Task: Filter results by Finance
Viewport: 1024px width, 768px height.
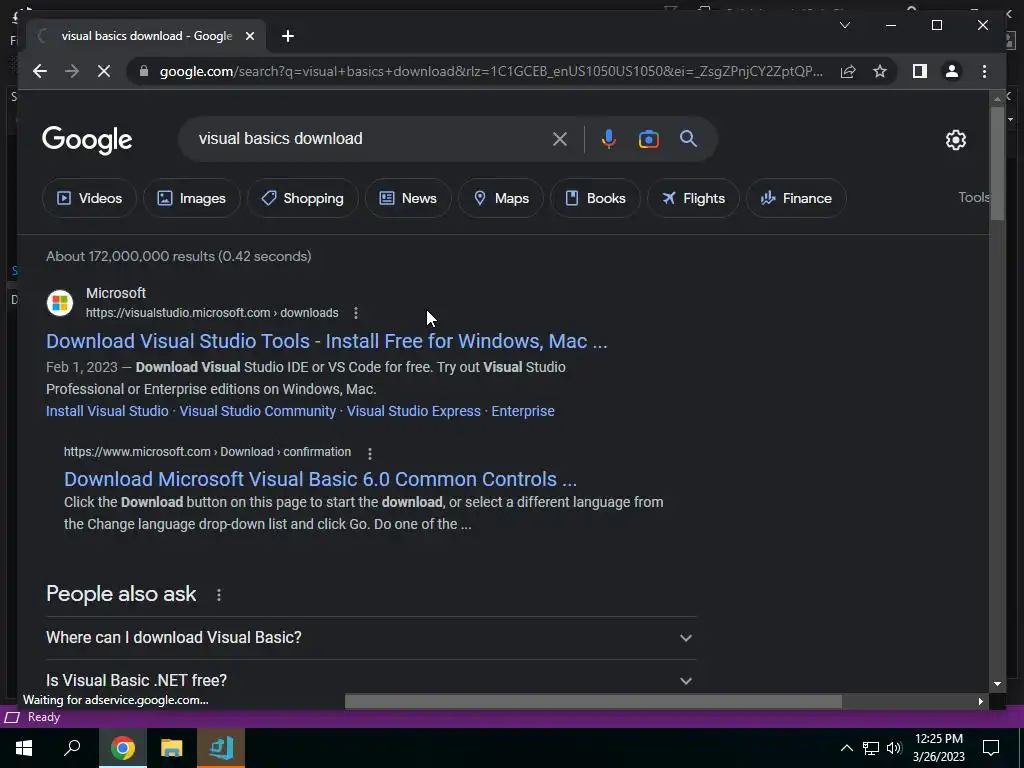Action: [x=796, y=198]
